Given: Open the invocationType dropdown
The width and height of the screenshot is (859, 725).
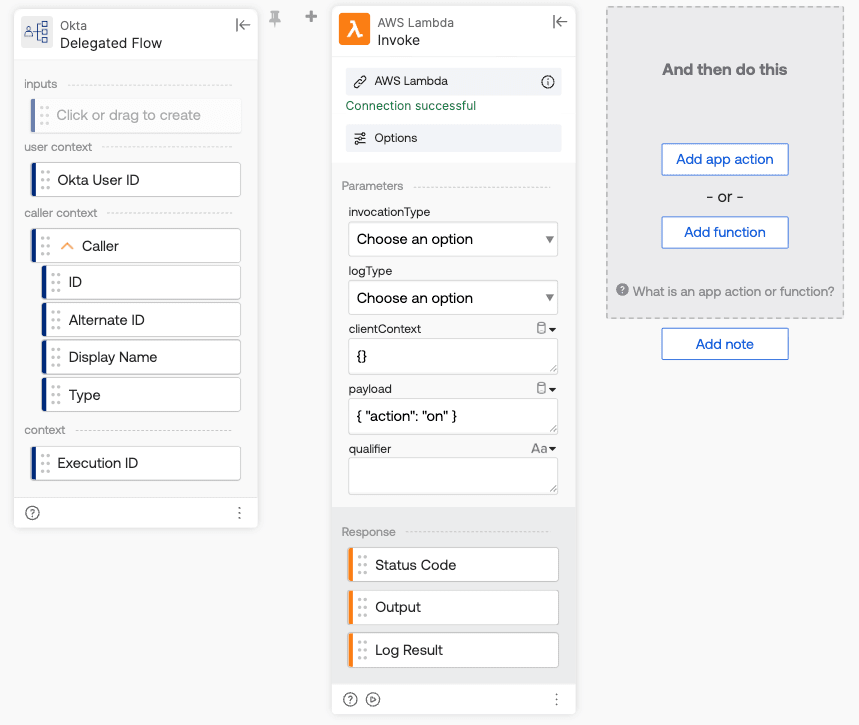Looking at the screenshot, I should 453,239.
